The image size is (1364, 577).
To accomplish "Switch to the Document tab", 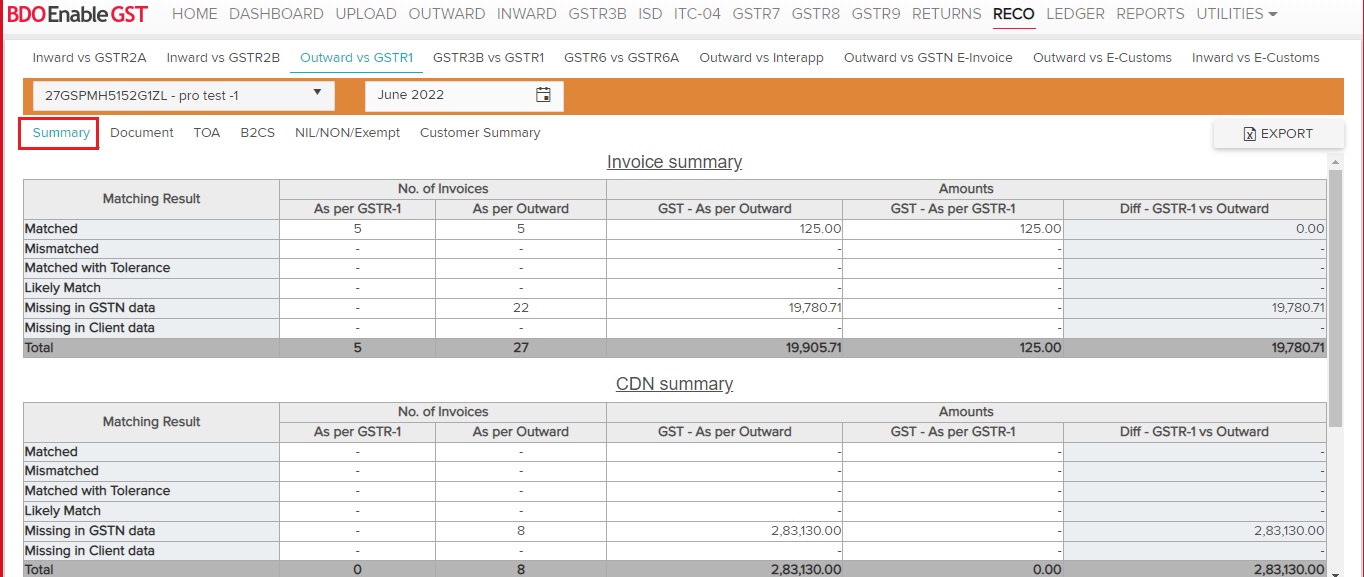I will tap(142, 133).
